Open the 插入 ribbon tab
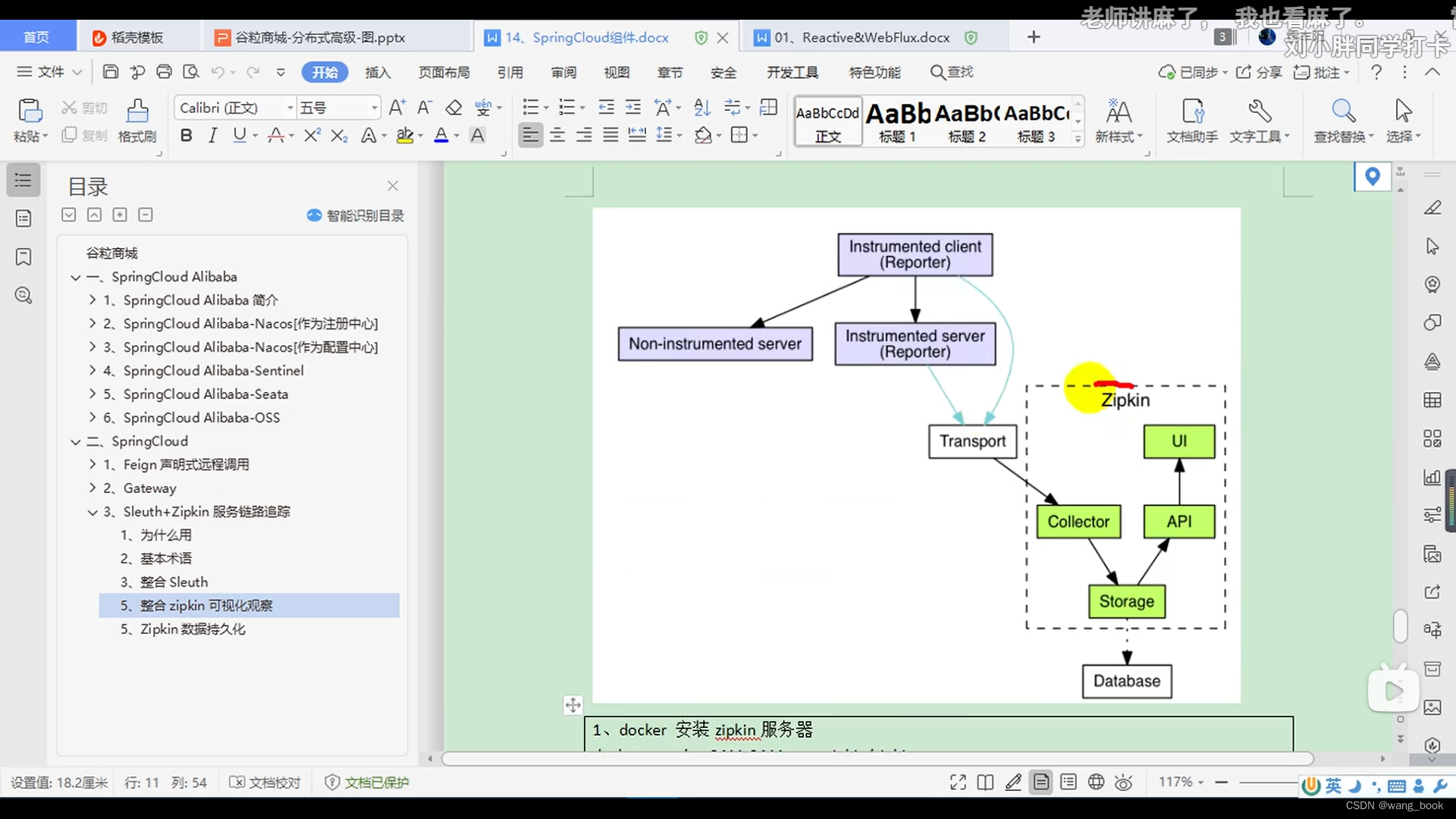Image resolution: width=1456 pixels, height=819 pixels. tap(378, 72)
